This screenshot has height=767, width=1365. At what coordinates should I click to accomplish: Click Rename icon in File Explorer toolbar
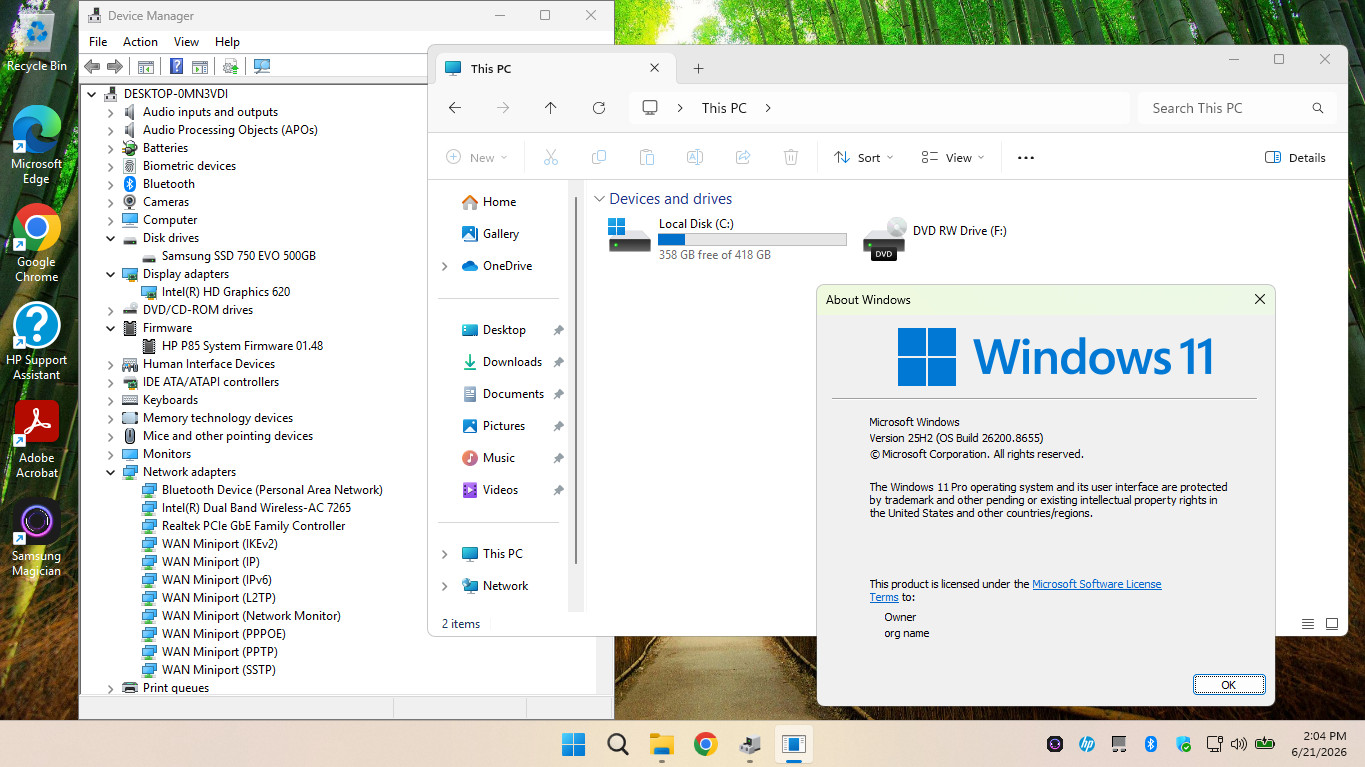695,157
